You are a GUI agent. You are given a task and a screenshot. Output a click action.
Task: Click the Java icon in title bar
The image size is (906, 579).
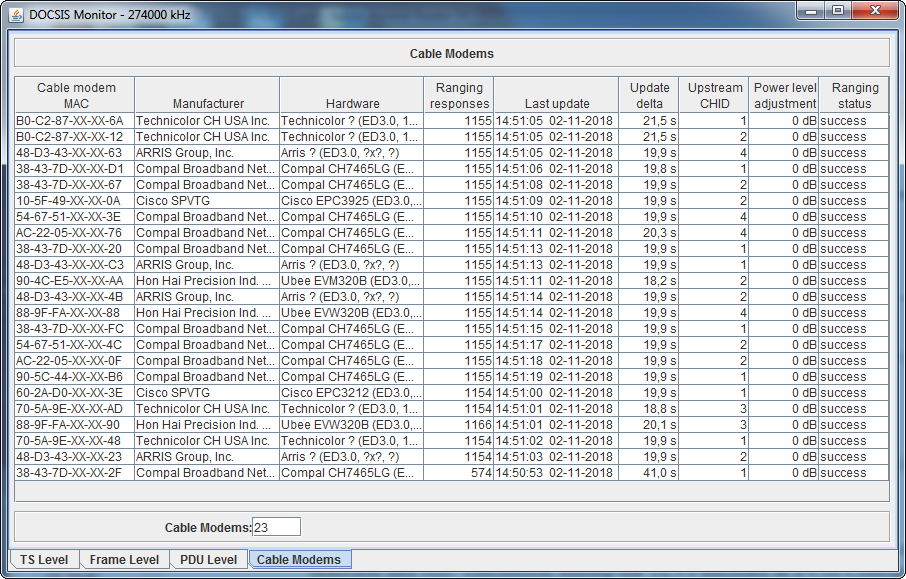coord(17,14)
